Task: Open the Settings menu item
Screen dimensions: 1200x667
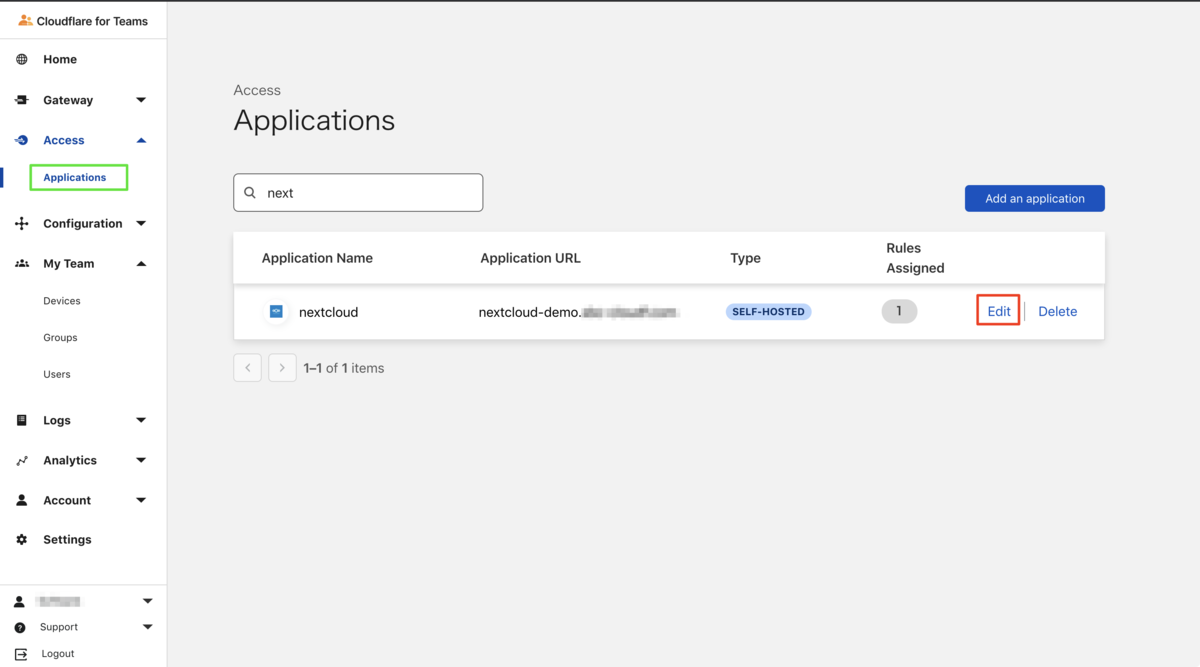Action: [x=67, y=539]
